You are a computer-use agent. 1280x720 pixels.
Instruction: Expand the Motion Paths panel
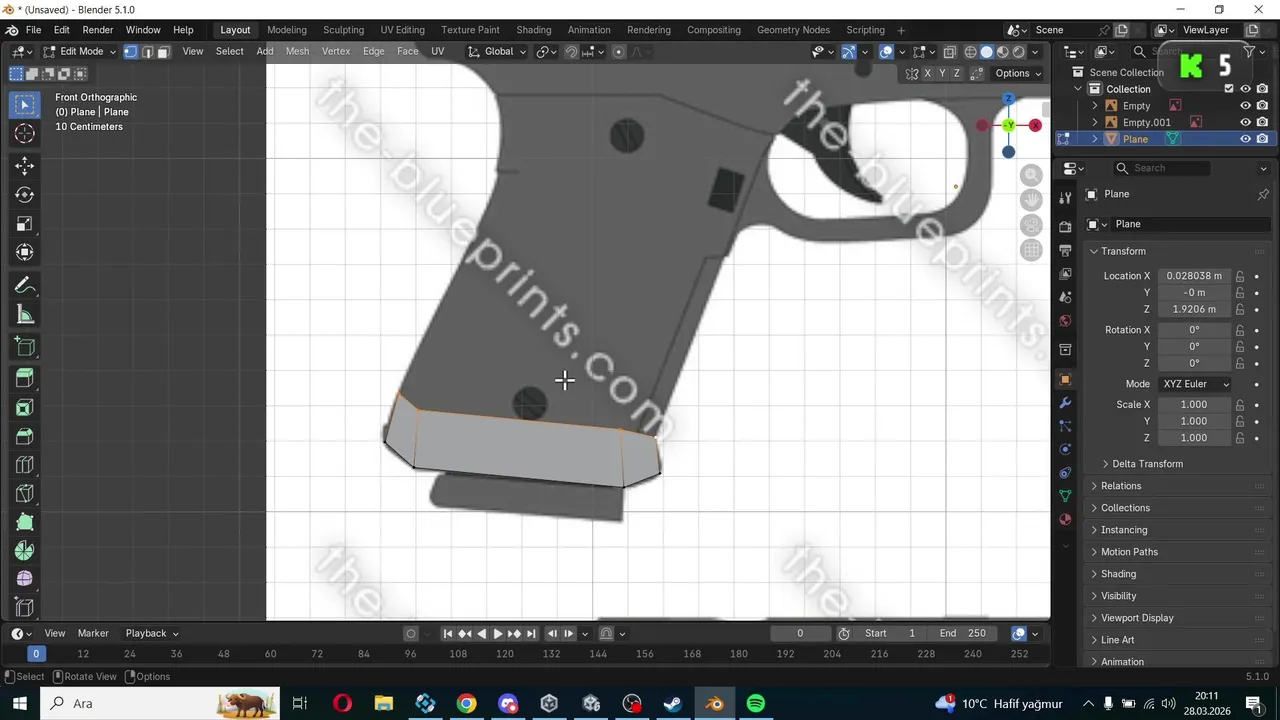(x=1128, y=552)
